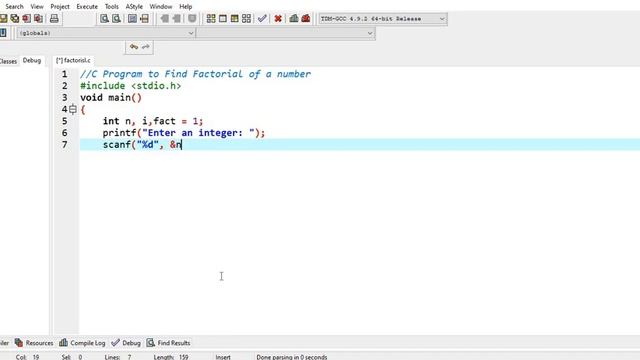Open the empty members dropdown beside (globals)
The width and height of the screenshot is (640, 360).
click(x=285, y=33)
